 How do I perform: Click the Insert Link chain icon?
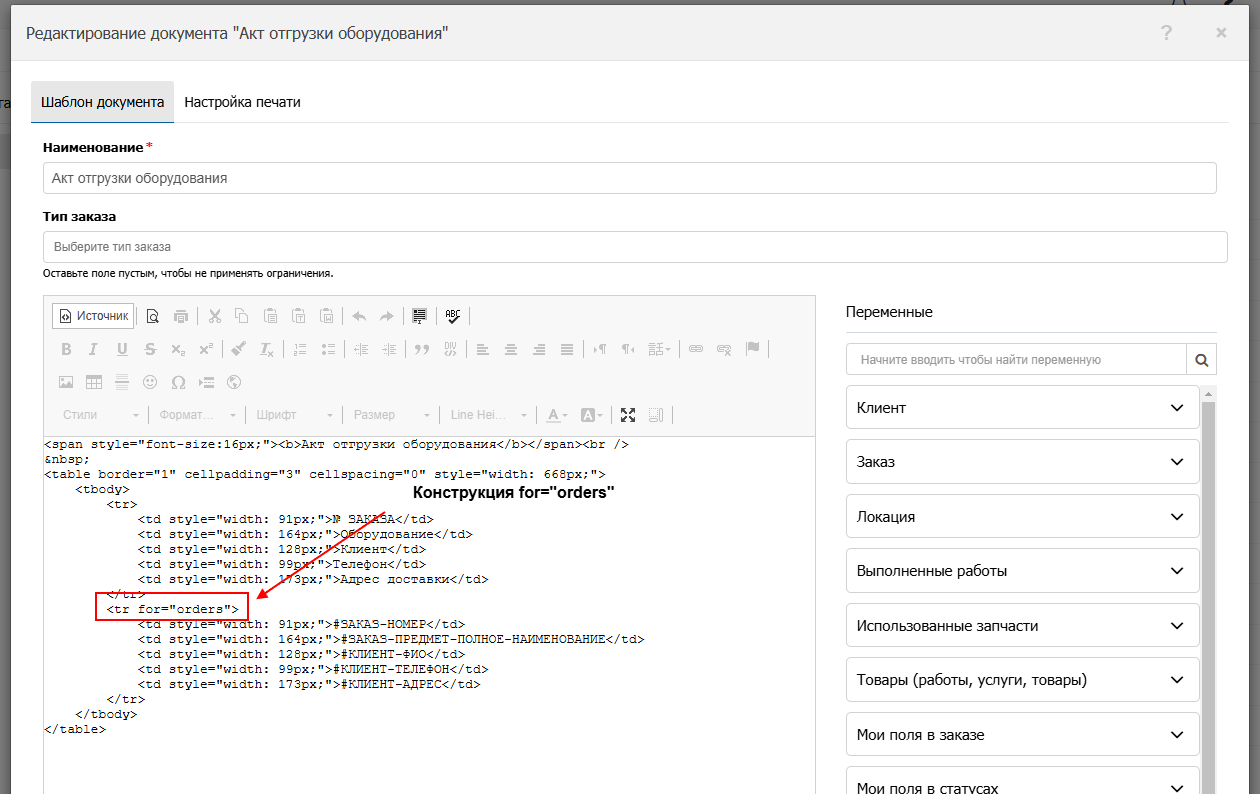(x=695, y=349)
